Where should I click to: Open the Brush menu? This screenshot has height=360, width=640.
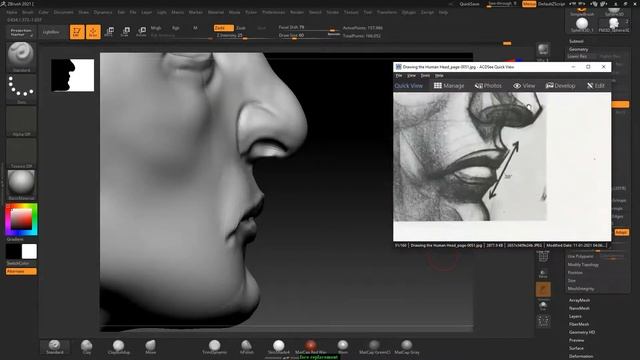tap(28, 12)
